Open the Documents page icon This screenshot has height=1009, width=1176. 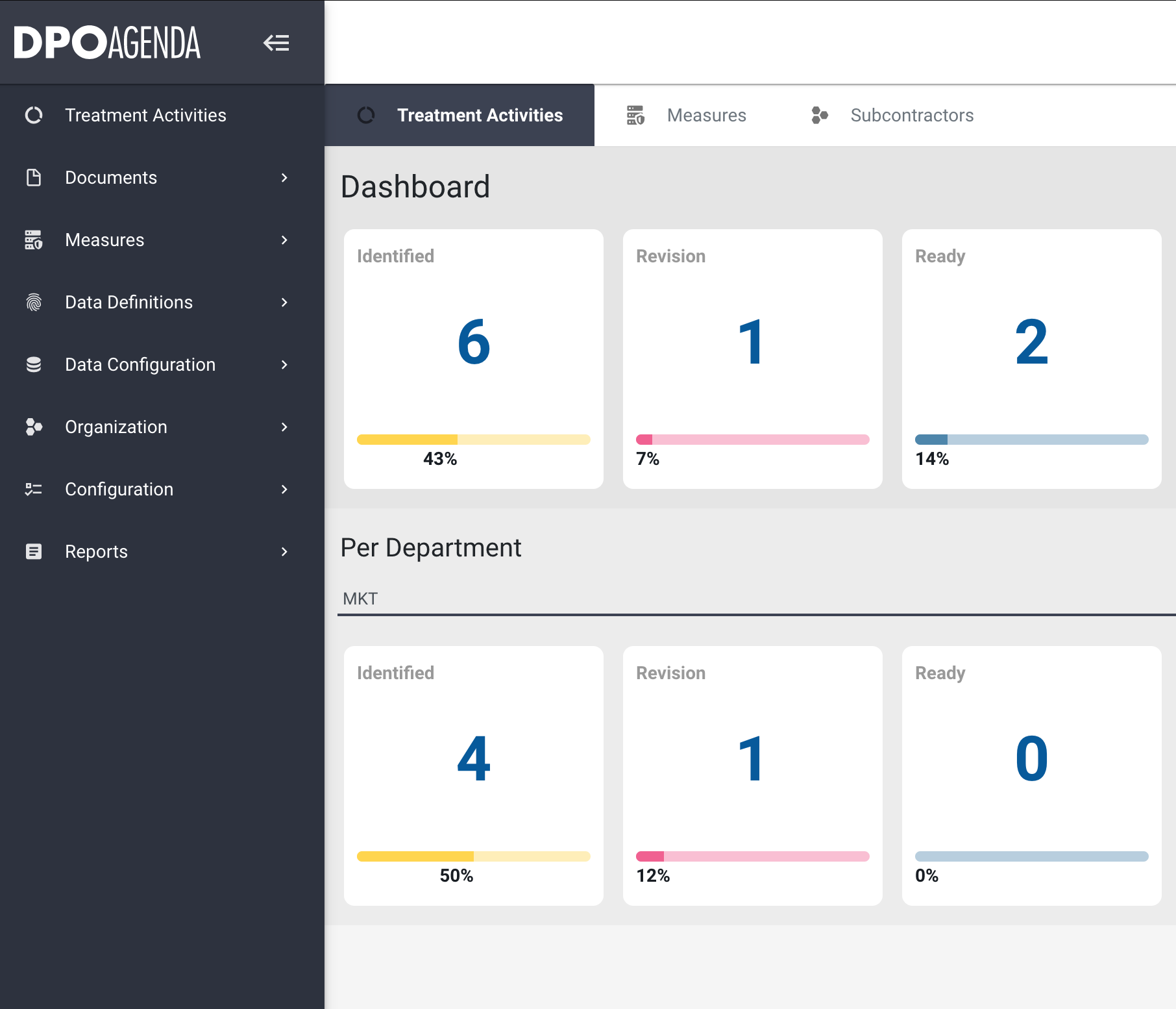(x=33, y=177)
